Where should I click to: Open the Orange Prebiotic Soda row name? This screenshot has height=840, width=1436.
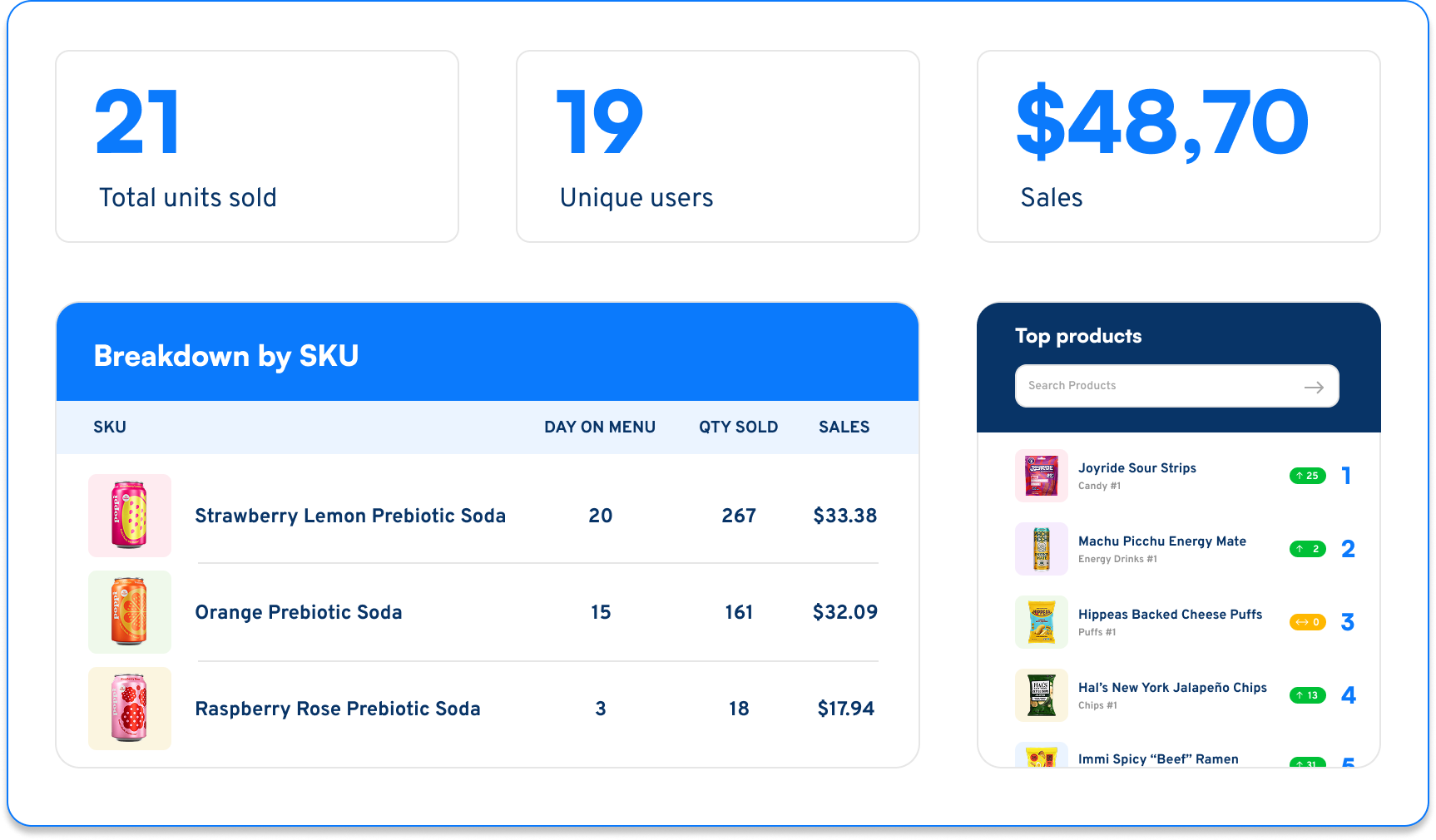click(299, 612)
